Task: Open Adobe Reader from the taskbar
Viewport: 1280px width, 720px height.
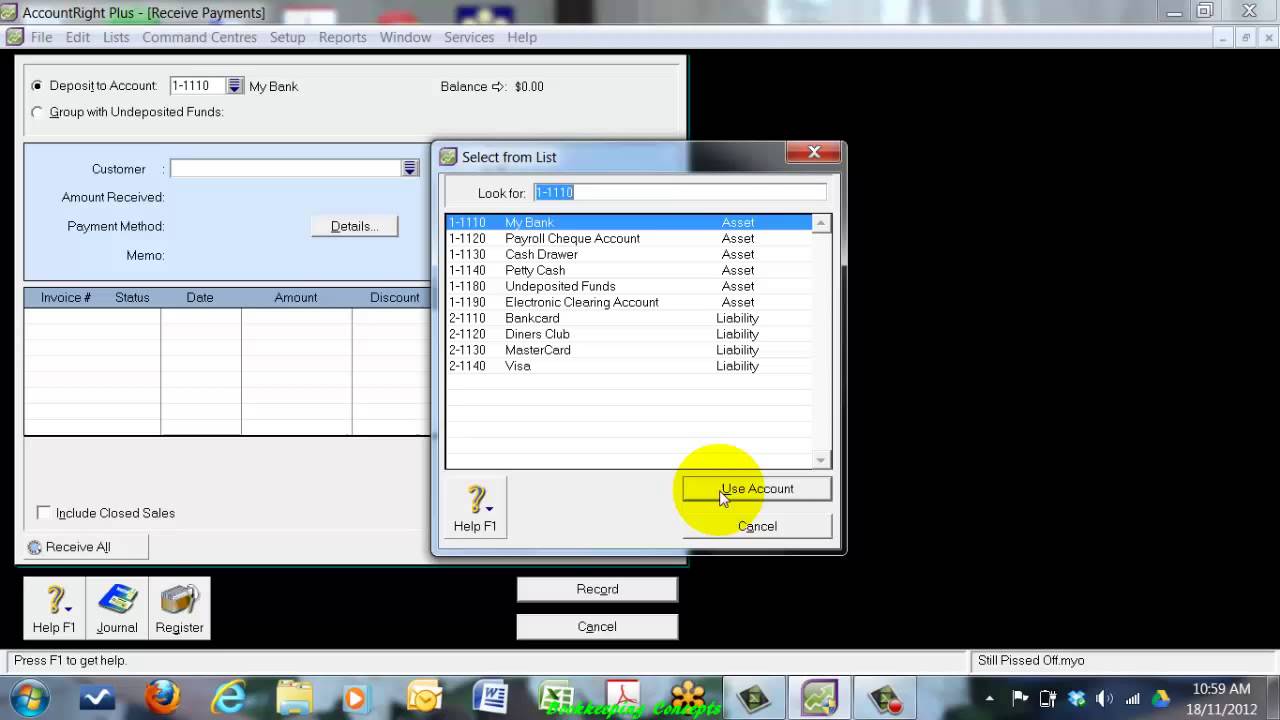Action: coord(622,696)
